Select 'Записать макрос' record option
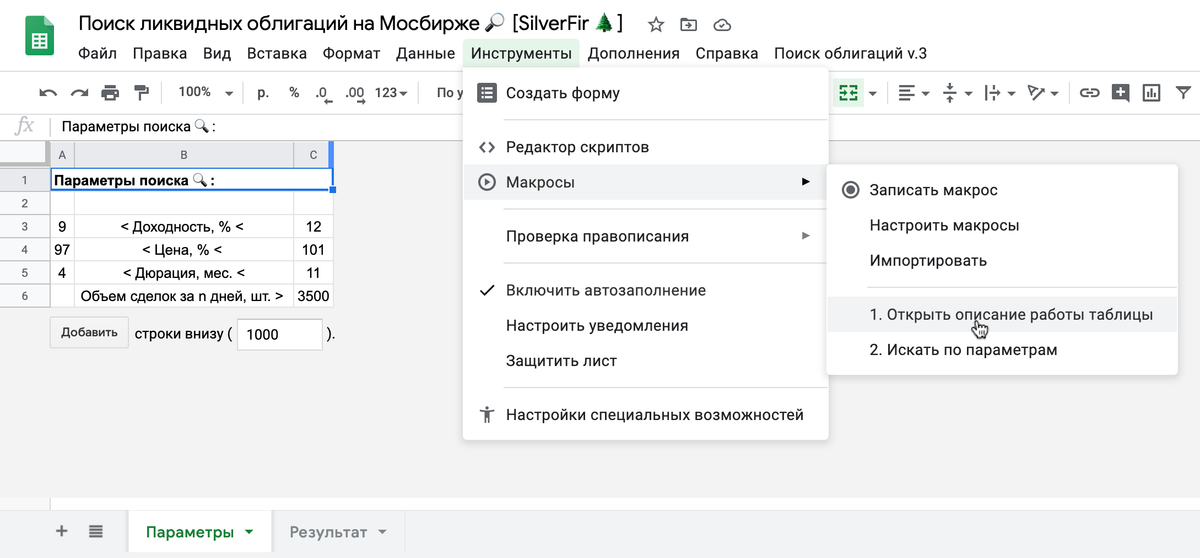 click(933, 190)
